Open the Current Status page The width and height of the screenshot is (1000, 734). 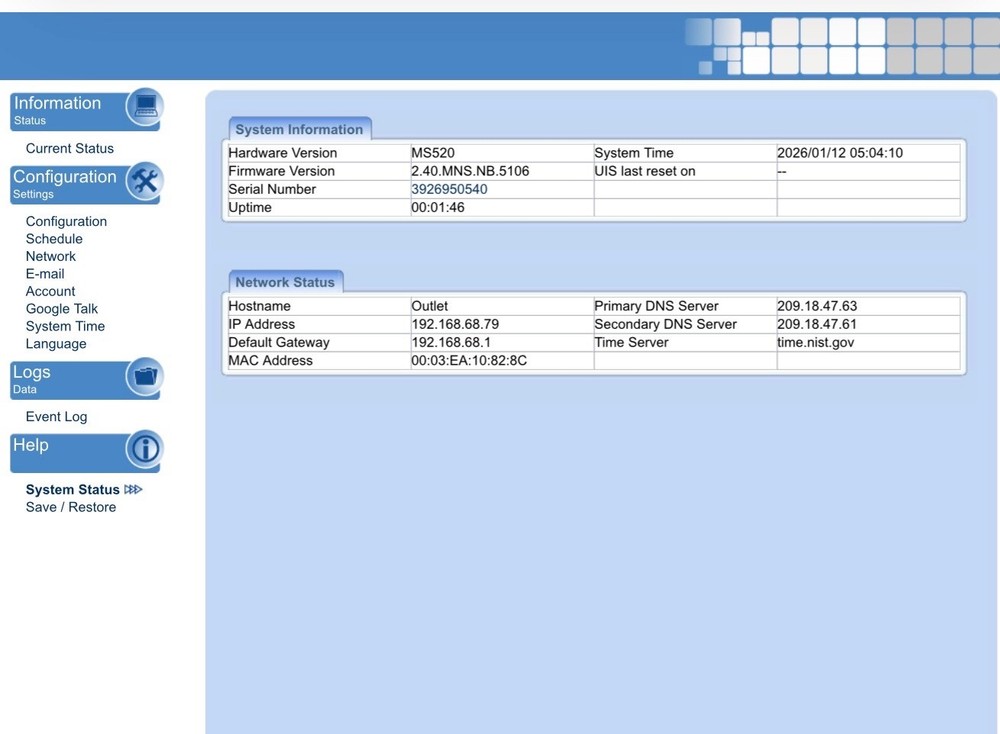[x=70, y=148]
